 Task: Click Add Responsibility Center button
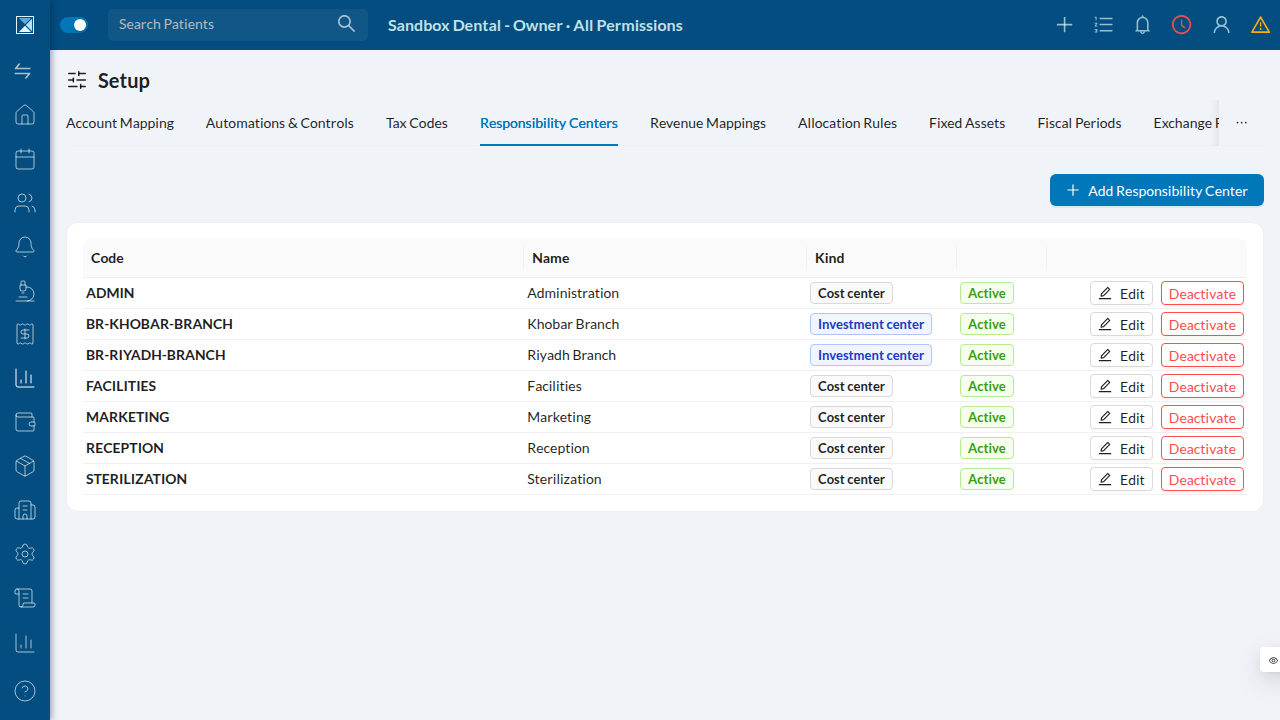click(1157, 190)
